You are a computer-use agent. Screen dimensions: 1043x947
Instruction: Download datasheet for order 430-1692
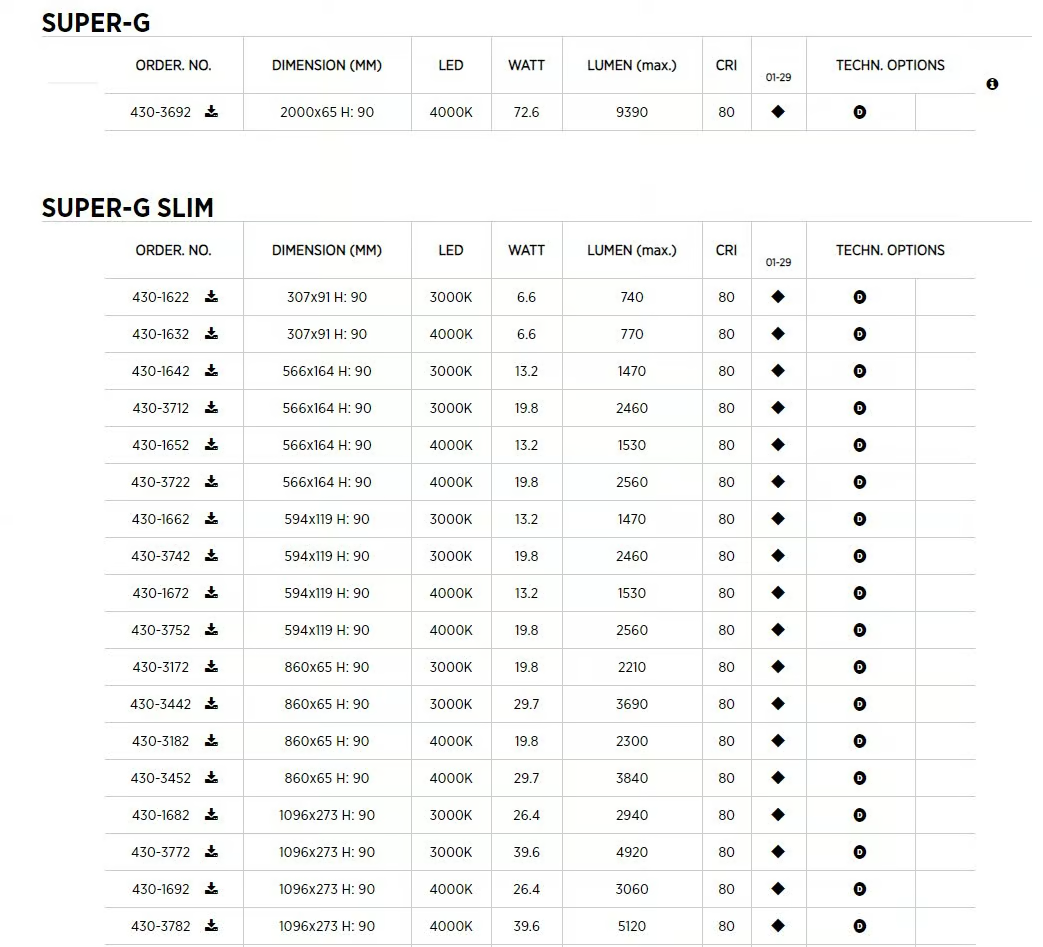(212, 888)
